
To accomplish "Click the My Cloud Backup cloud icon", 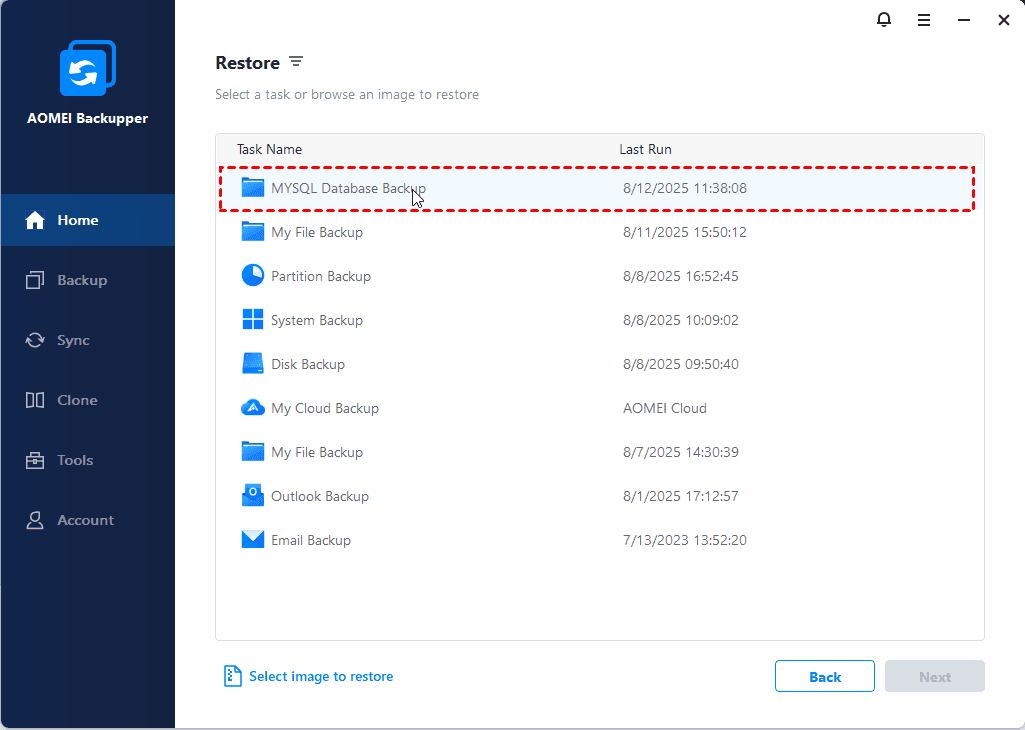I will tap(253, 408).
